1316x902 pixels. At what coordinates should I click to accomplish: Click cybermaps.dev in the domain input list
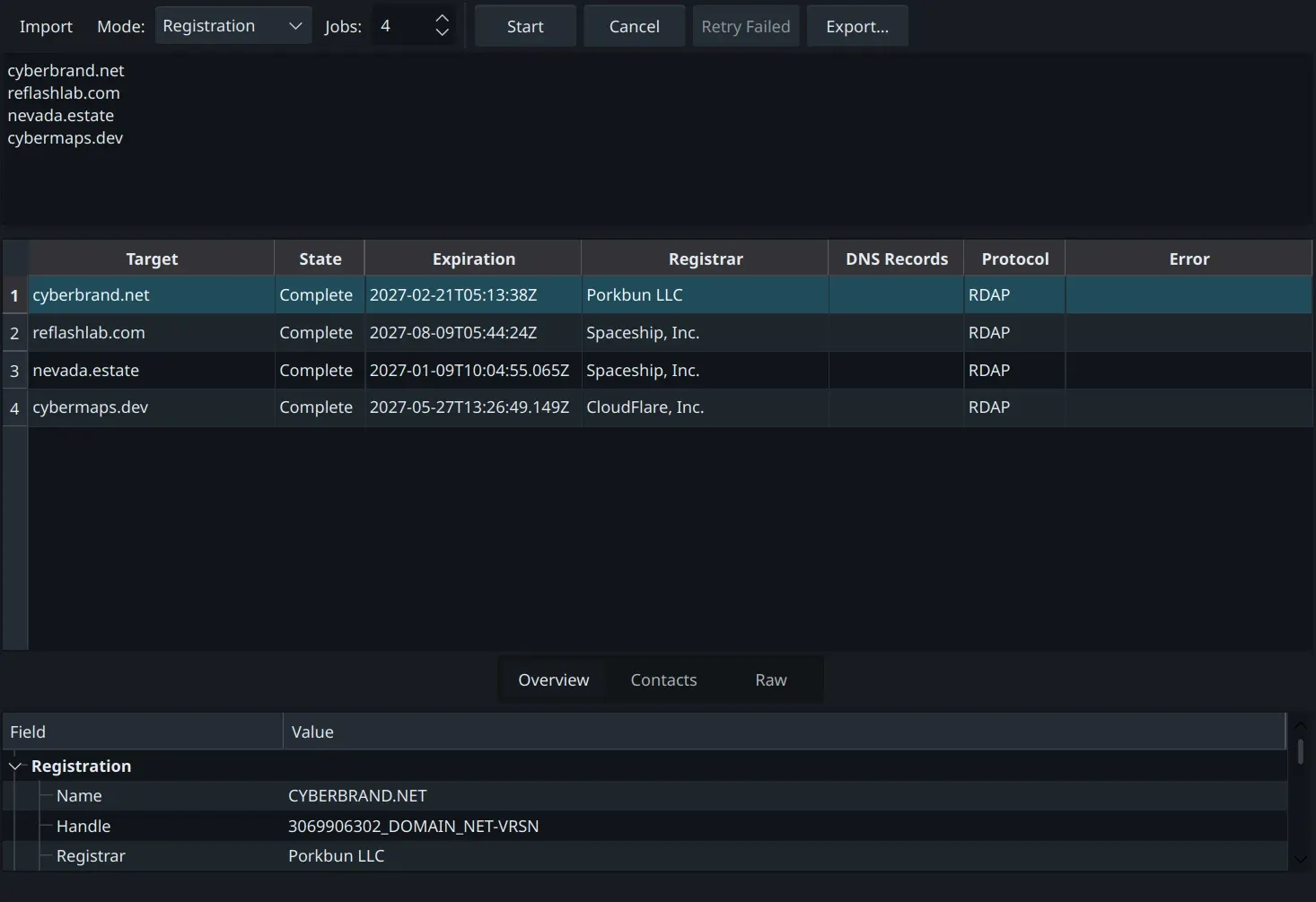[x=66, y=137]
